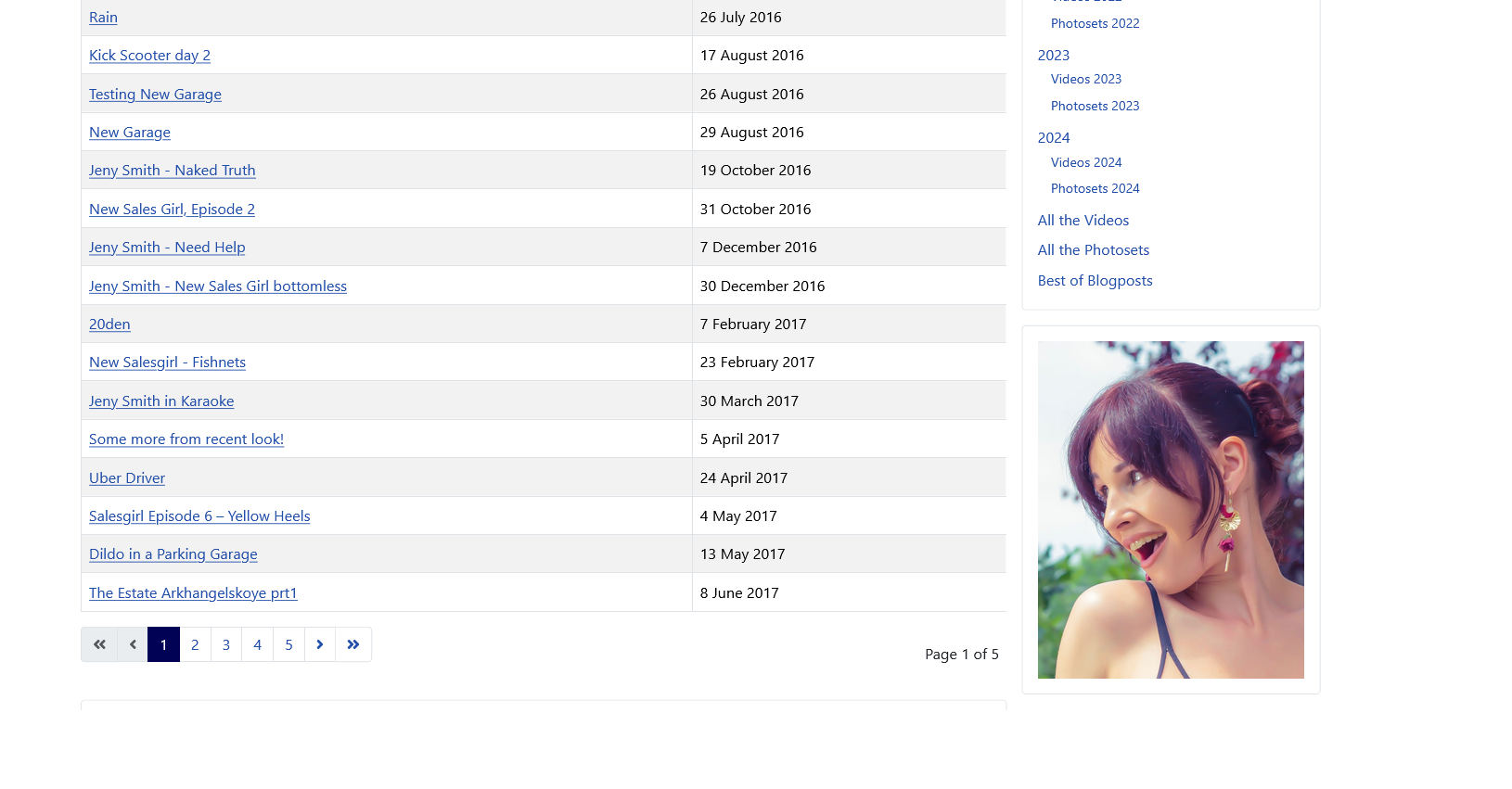Open Photosets 2023 sidebar link

click(1096, 106)
